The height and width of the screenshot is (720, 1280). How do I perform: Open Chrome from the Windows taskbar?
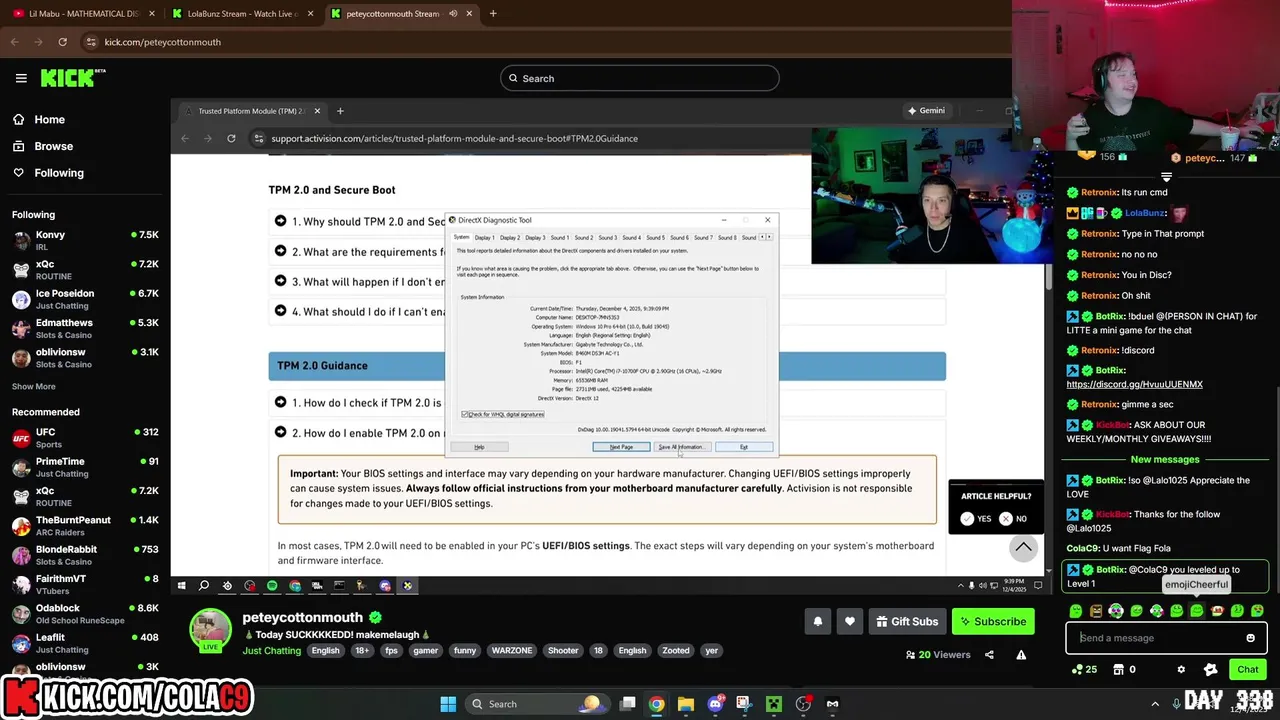(x=656, y=704)
